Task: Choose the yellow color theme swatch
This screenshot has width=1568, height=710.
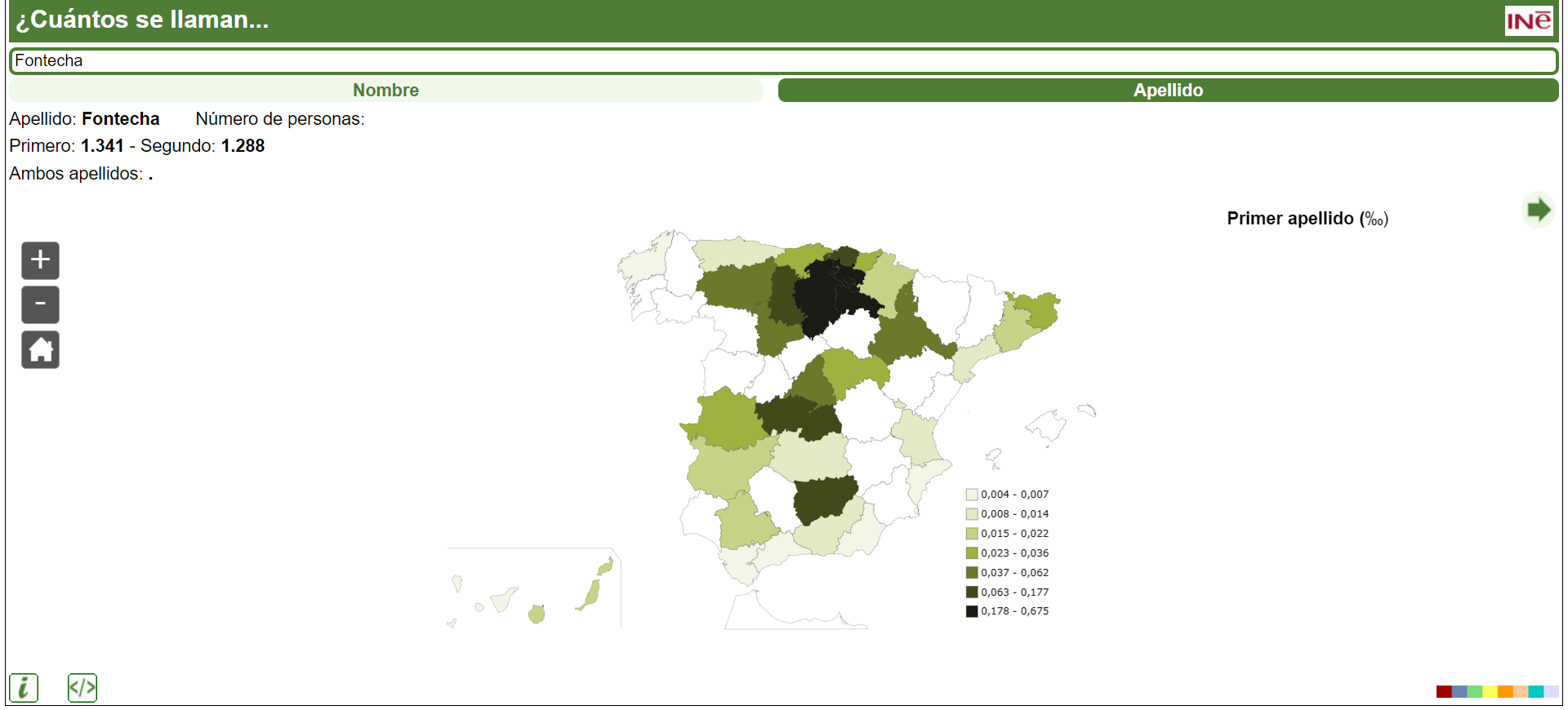Action: point(1490,691)
